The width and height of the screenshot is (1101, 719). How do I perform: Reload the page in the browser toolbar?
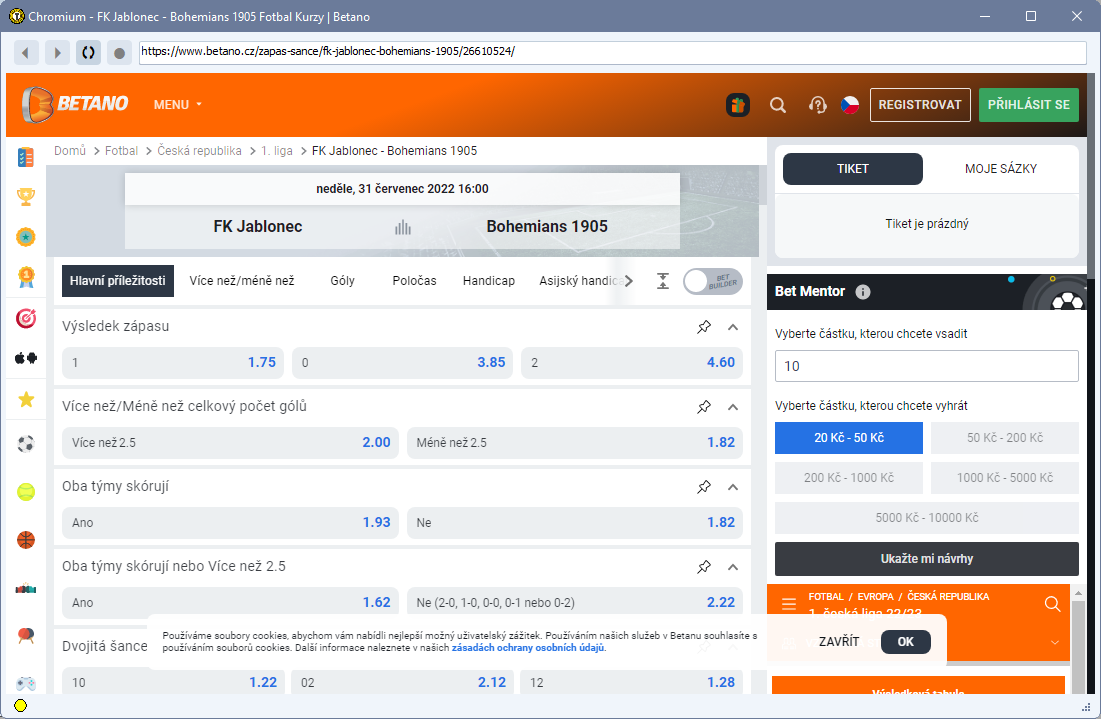click(88, 53)
